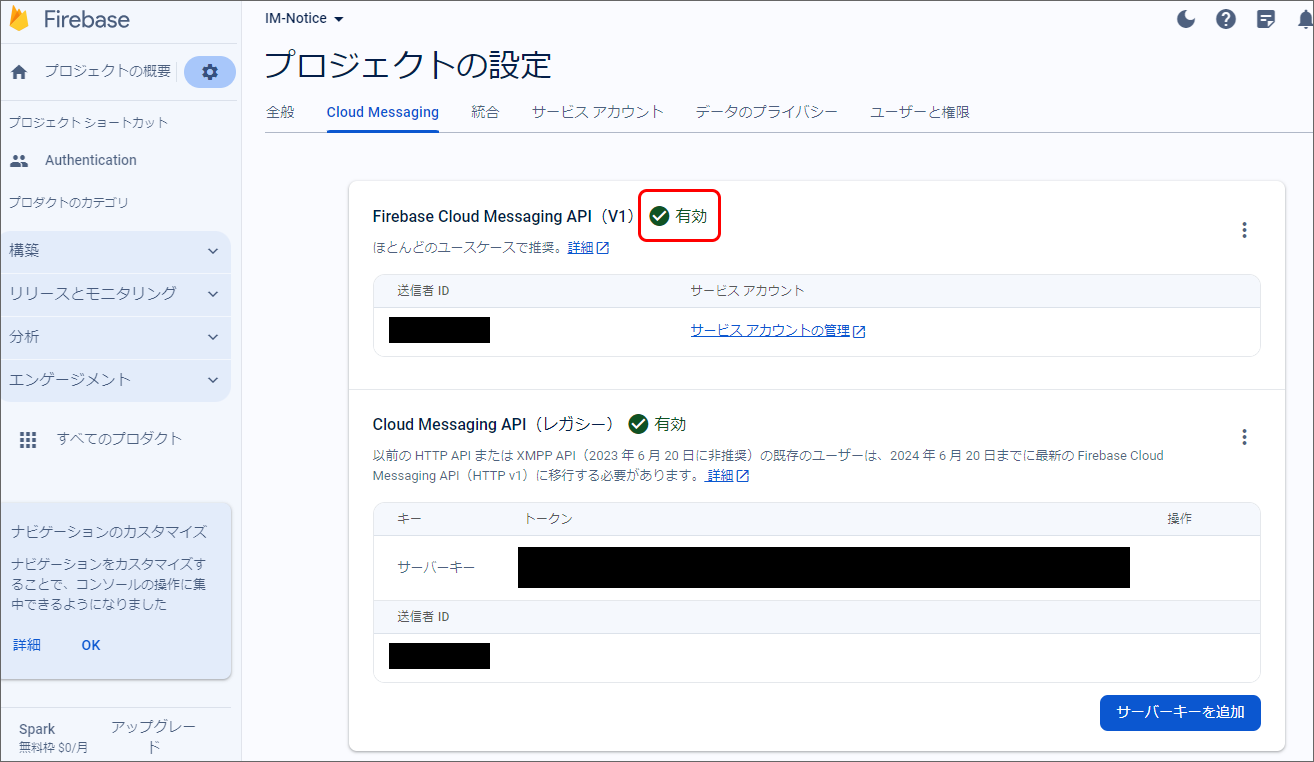Viewport: 1314px width, 762px height.
Task: Toggle dark mode moon icon
Action: [x=1186, y=19]
